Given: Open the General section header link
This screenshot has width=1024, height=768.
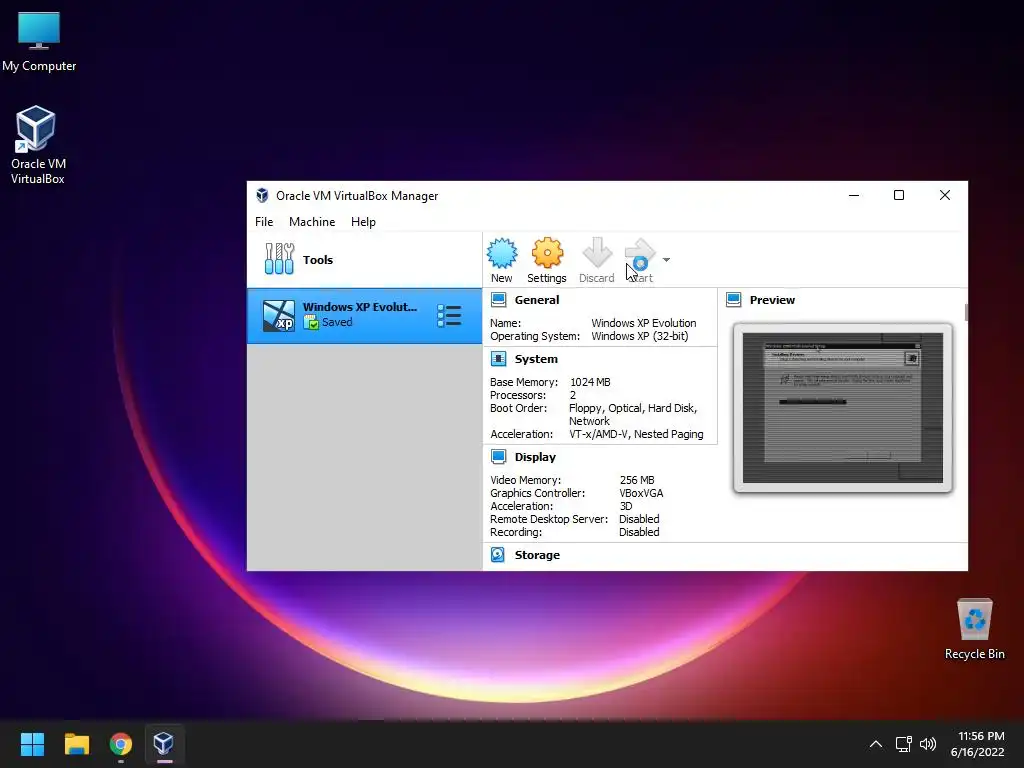Looking at the screenshot, I should [x=537, y=300].
